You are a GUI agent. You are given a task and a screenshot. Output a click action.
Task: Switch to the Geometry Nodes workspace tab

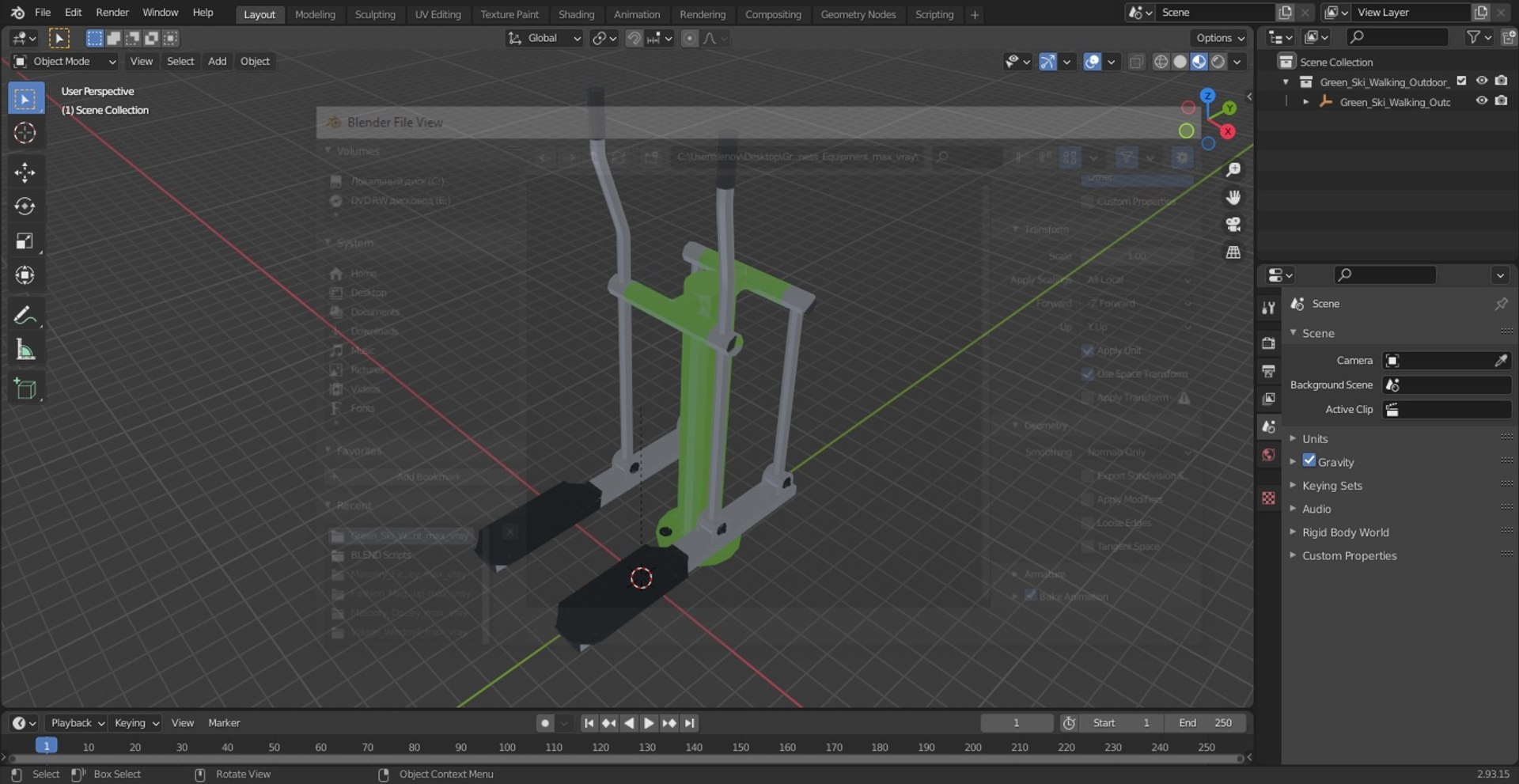(x=858, y=14)
